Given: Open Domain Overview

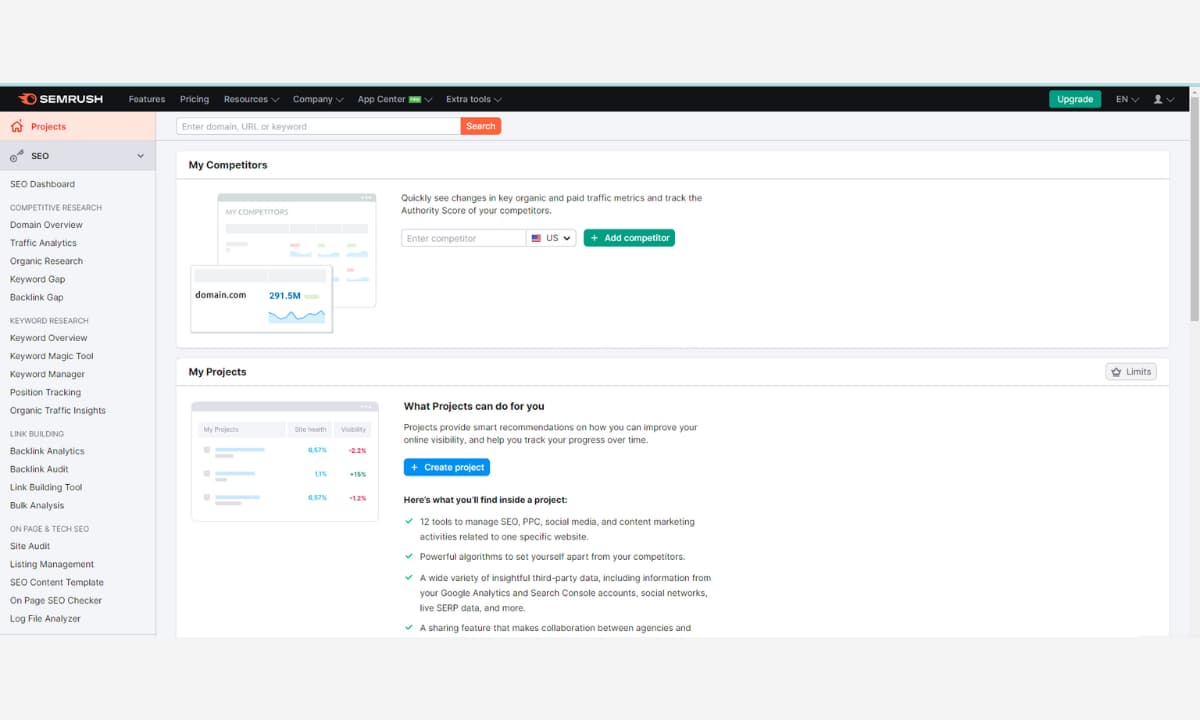Looking at the screenshot, I should point(46,225).
